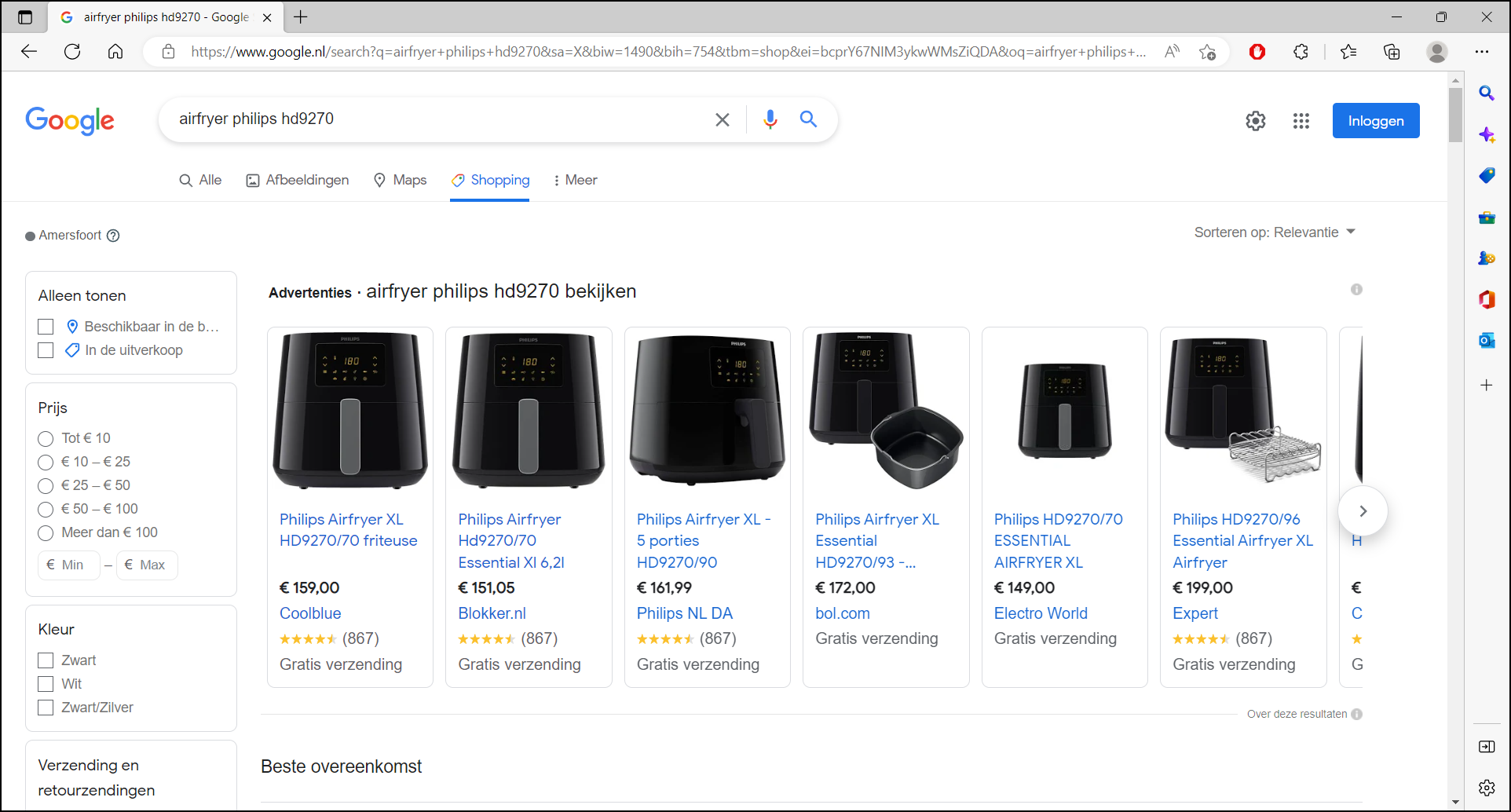Open the Blokker.nl seller link
Screen dimensions: 1511x812
tap(492, 613)
